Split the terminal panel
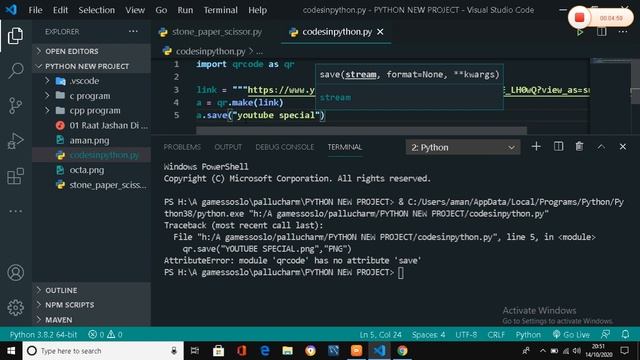Screen dimensions: 640x360 click(558, 147)
